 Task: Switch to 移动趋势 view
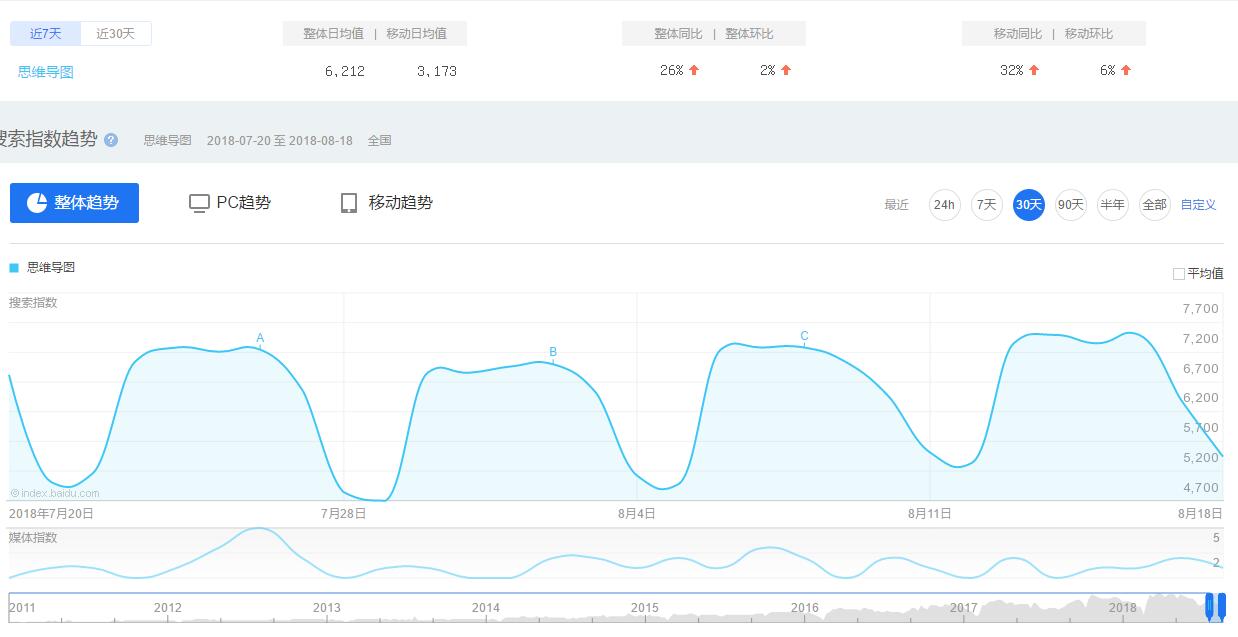386,203
